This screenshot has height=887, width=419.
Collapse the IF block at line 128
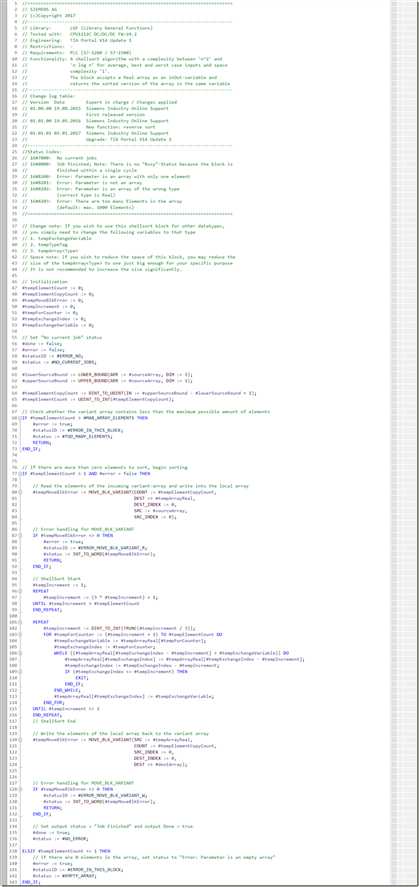tap(19, 789)
